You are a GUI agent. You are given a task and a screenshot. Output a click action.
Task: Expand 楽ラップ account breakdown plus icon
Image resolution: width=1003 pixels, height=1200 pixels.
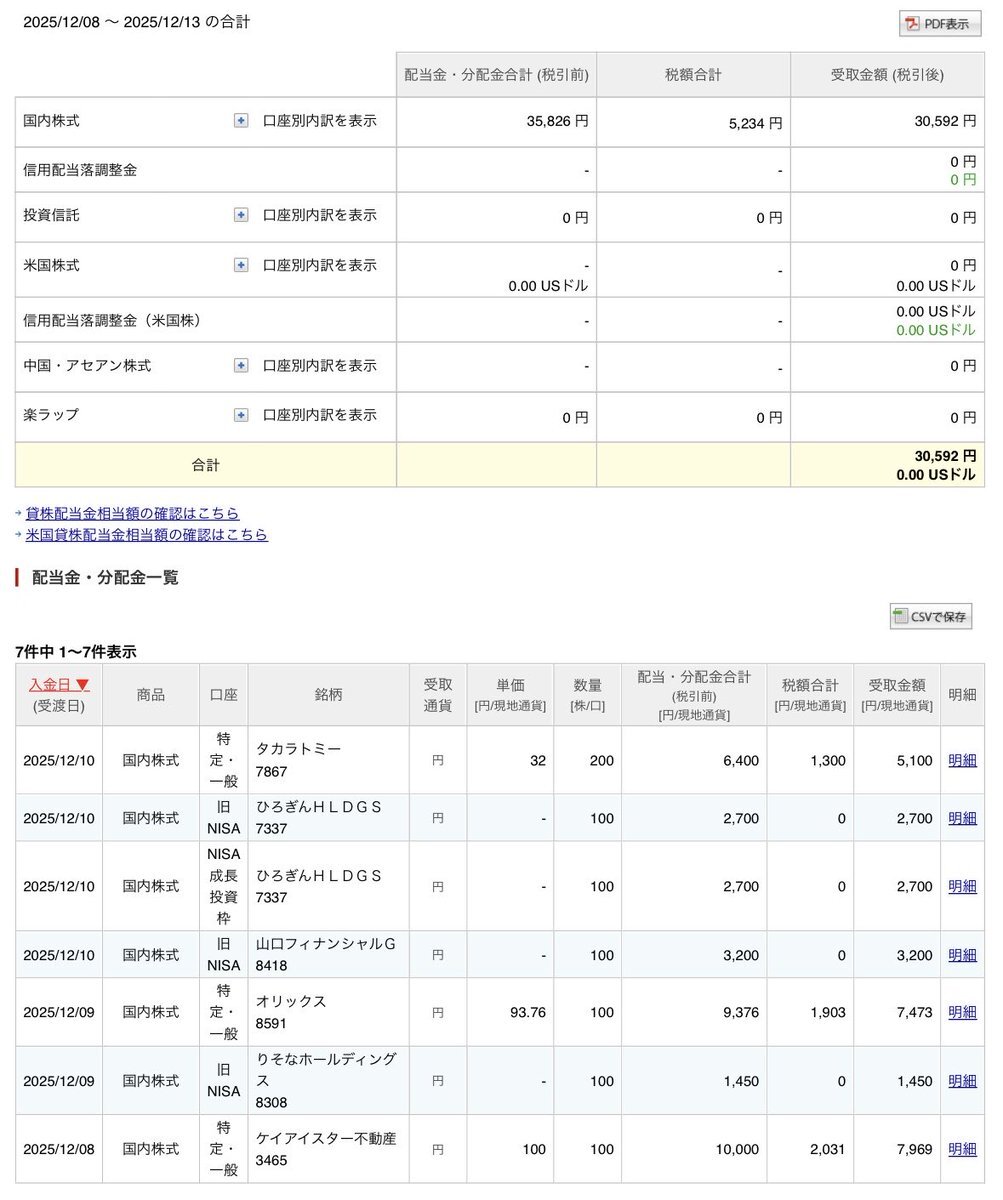pyautogui.click(x=241, y=415)
